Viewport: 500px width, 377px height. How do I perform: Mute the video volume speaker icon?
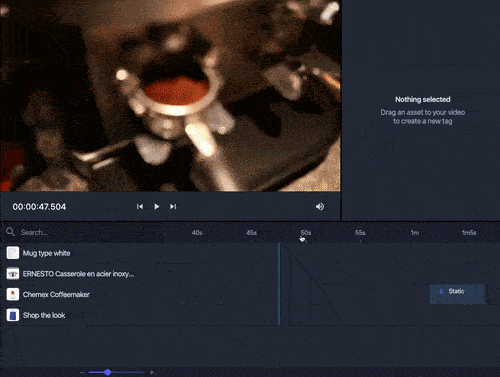[x=320, y=207]
